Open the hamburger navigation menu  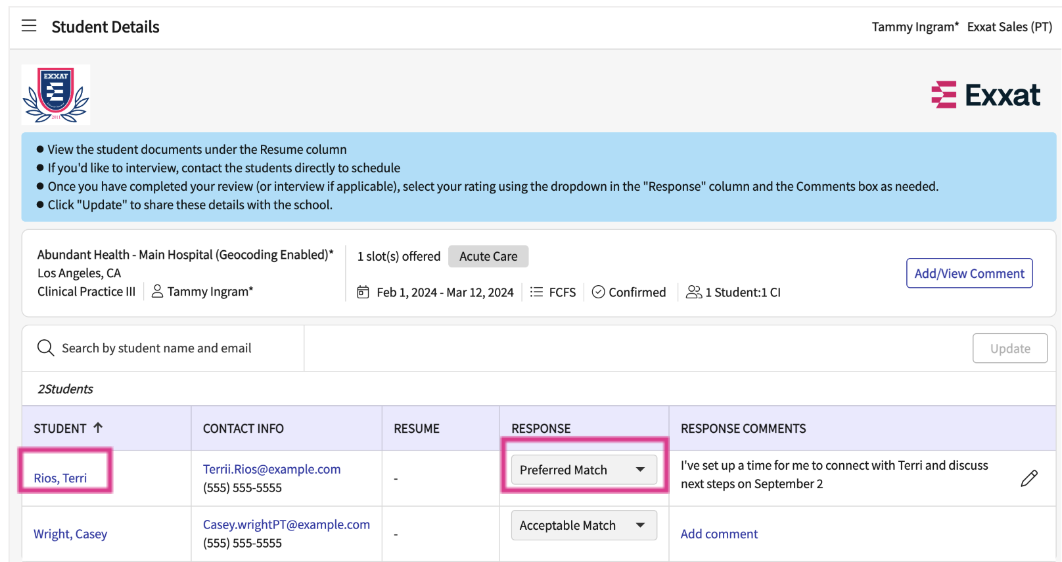(29, 26)
